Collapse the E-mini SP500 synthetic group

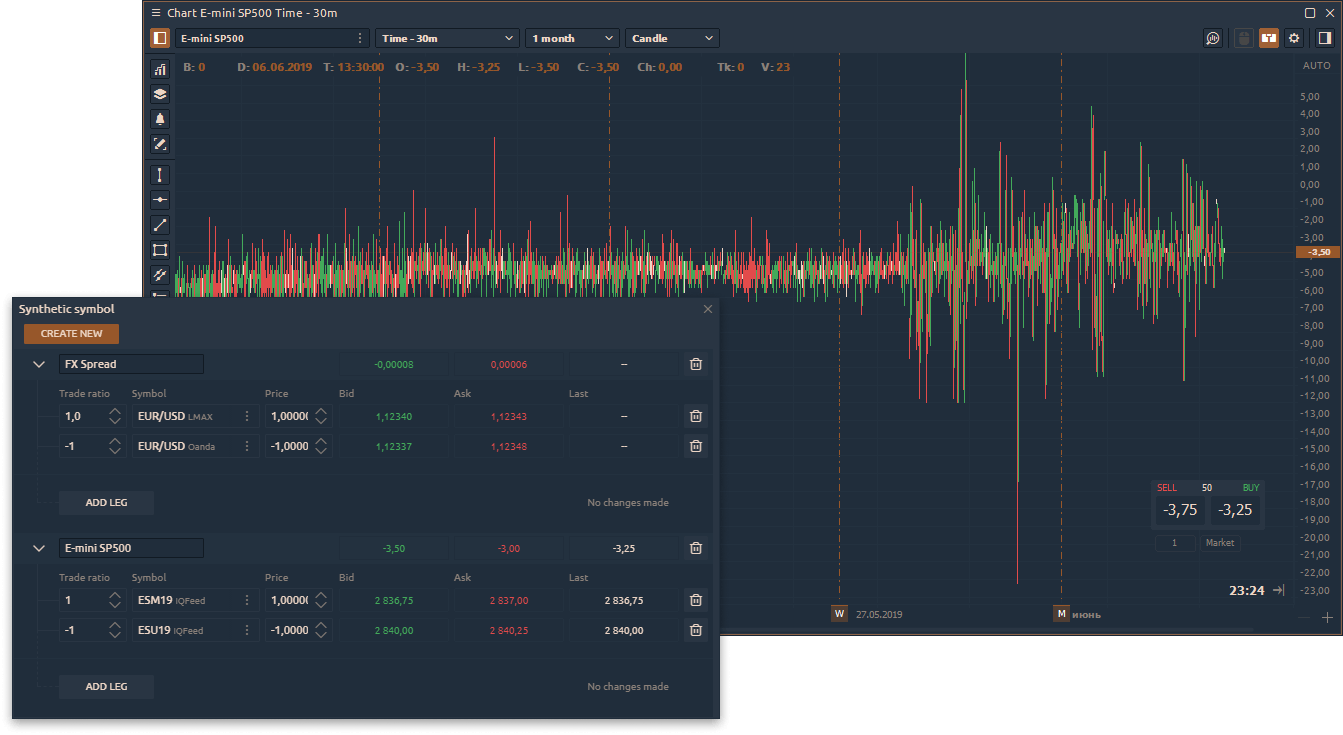[39, 548]
